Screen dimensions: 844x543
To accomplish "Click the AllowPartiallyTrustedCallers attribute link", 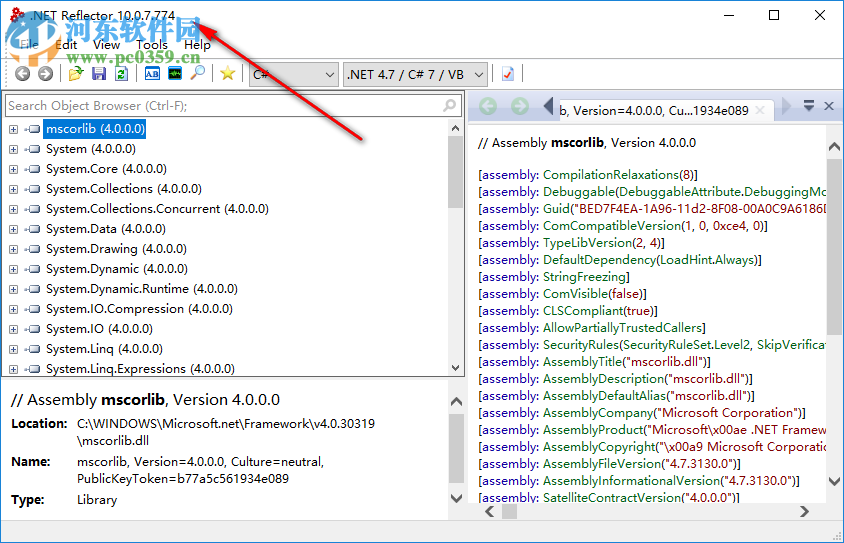I will click(x=623, y=328).
